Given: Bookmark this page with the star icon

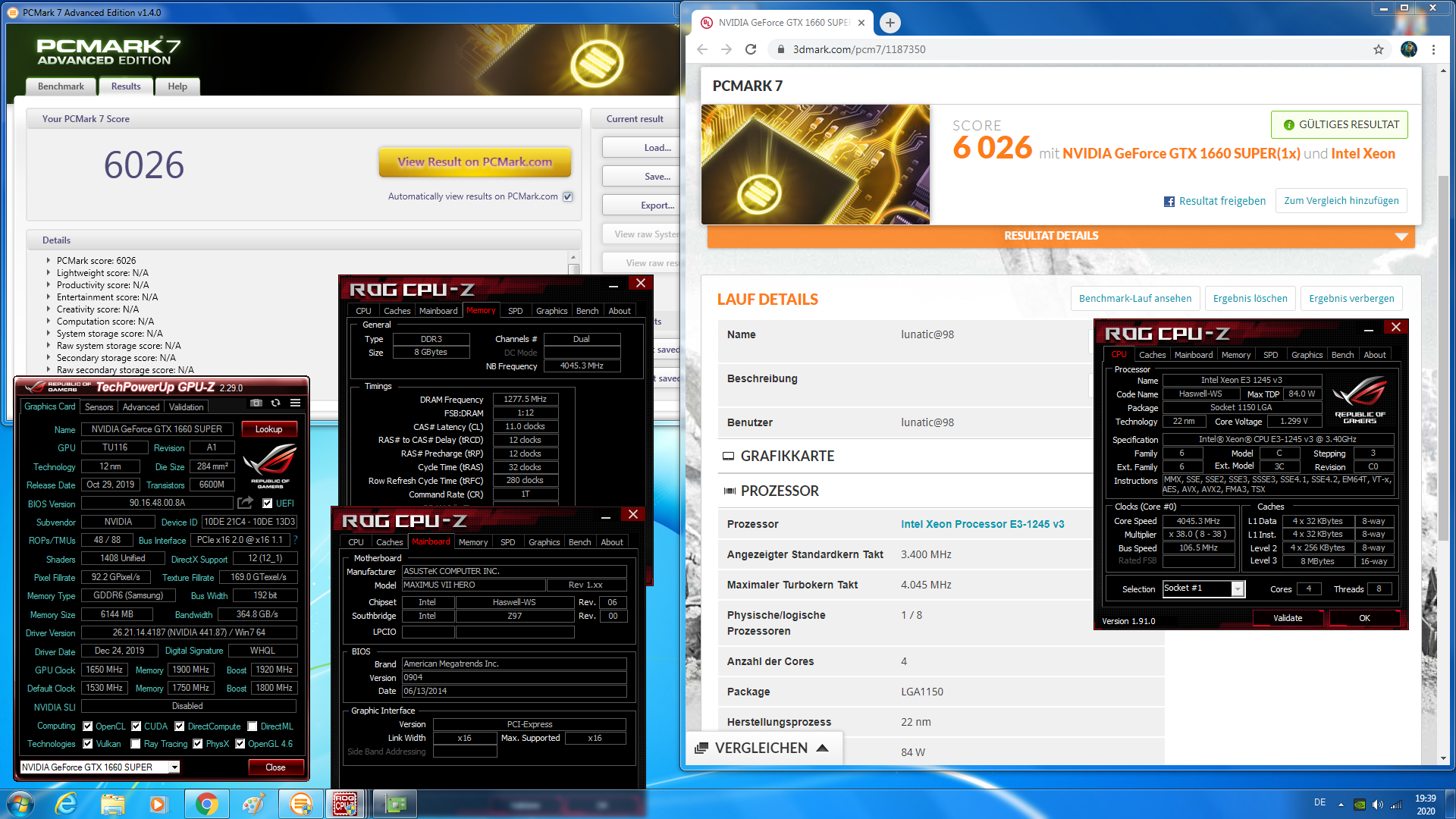Looking at the screenshot, I should click(1379, 49).
